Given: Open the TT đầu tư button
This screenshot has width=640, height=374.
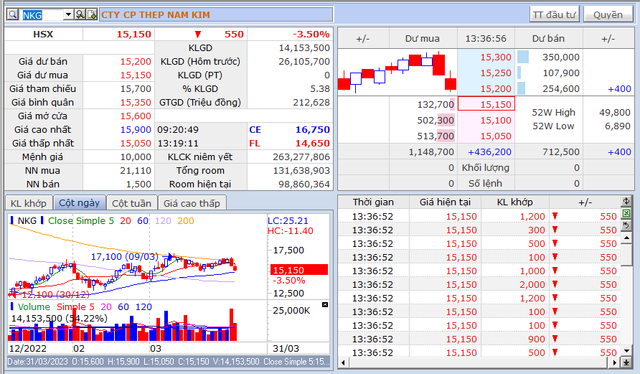Looking at the screenshot, I should tap(554, 15).
